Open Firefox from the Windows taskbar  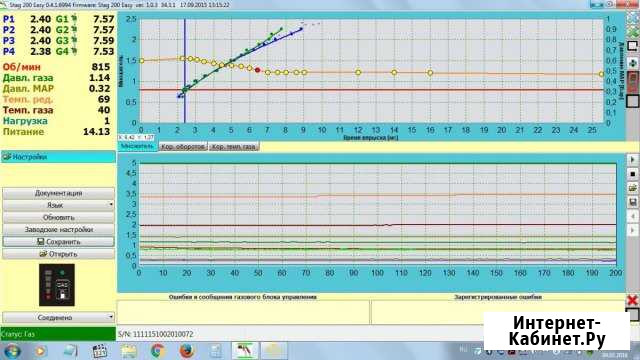point(186,351)
